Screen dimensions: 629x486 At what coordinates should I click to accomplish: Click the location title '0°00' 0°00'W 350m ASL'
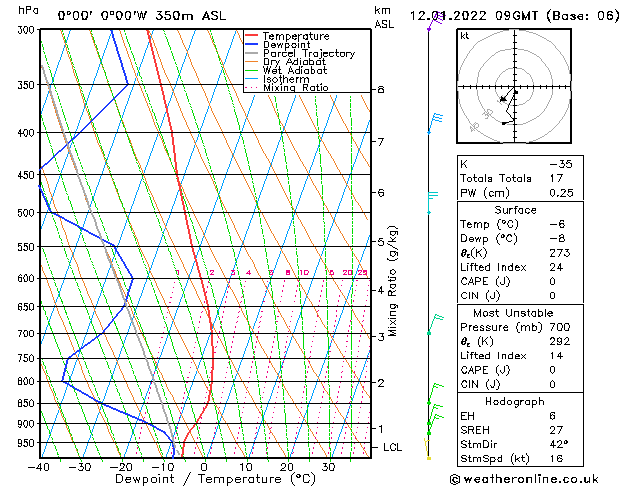pos(142,16)
